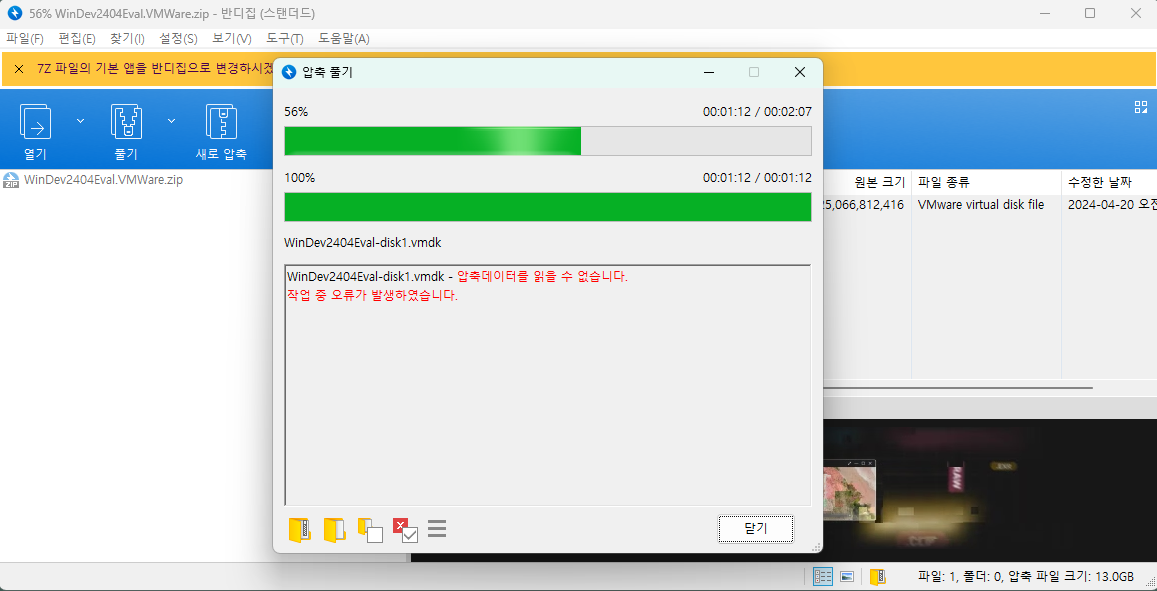Screen dimensions: 1157x591
Task: Click the 00:01:12 / 00:02:07 elapsed time text
Action: (757, 112)
